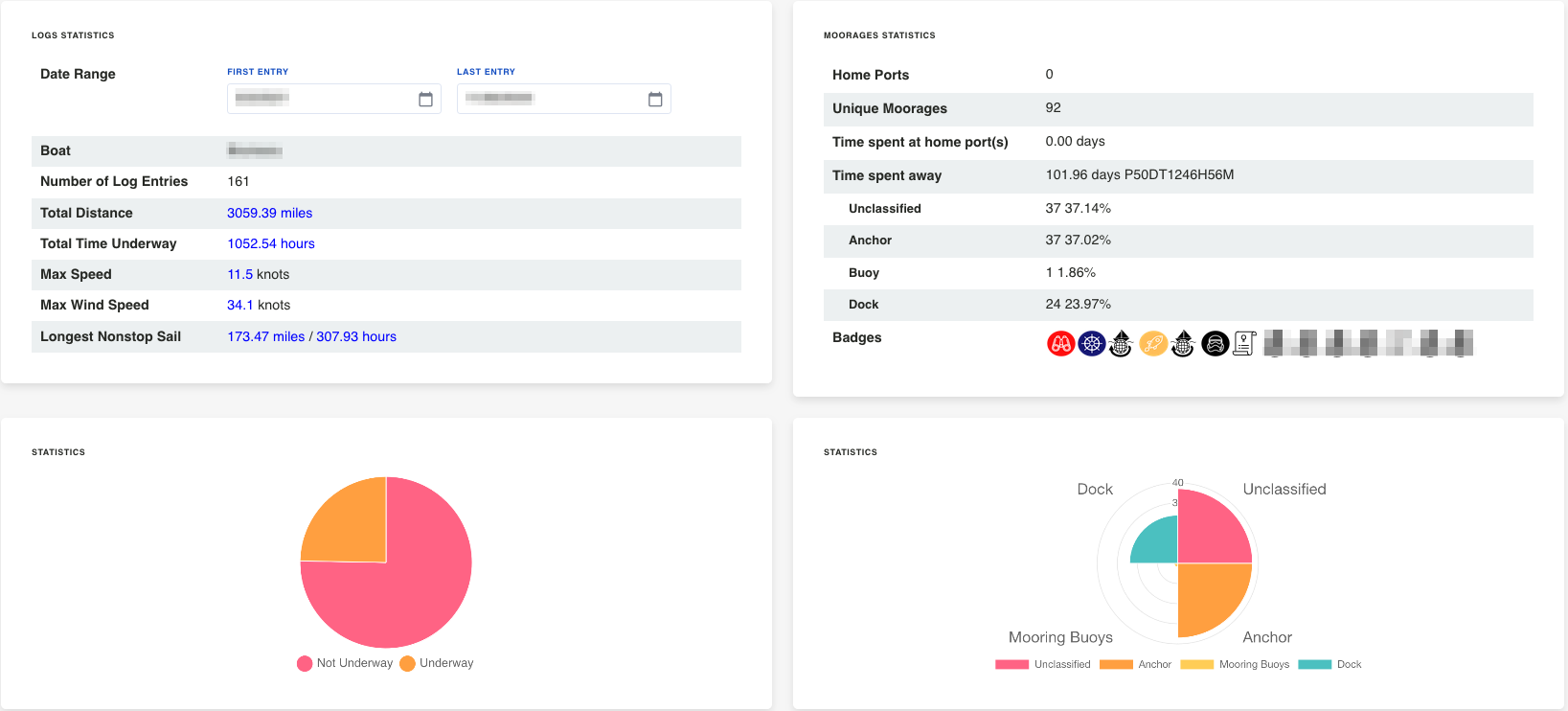Viewport: 1568px width, 711px height.
Task: Click the Total Time Underway label
Action: (108, 243)
